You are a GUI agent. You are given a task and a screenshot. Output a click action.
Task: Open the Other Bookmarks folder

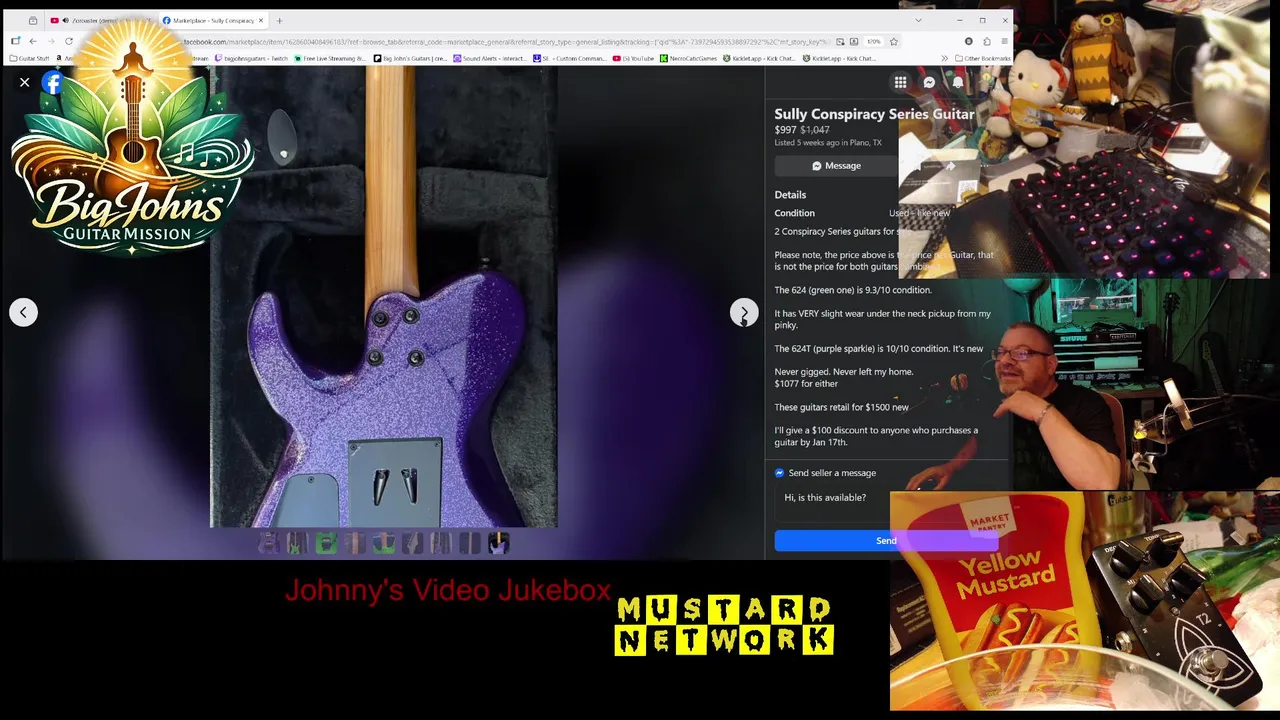tap(984, 58)
